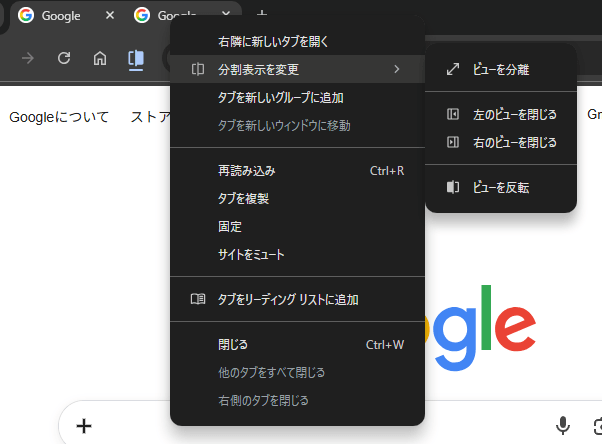Select ビューを分離 in the submenu
Viewport: 602px width, 444px height.
coord(501,69)
